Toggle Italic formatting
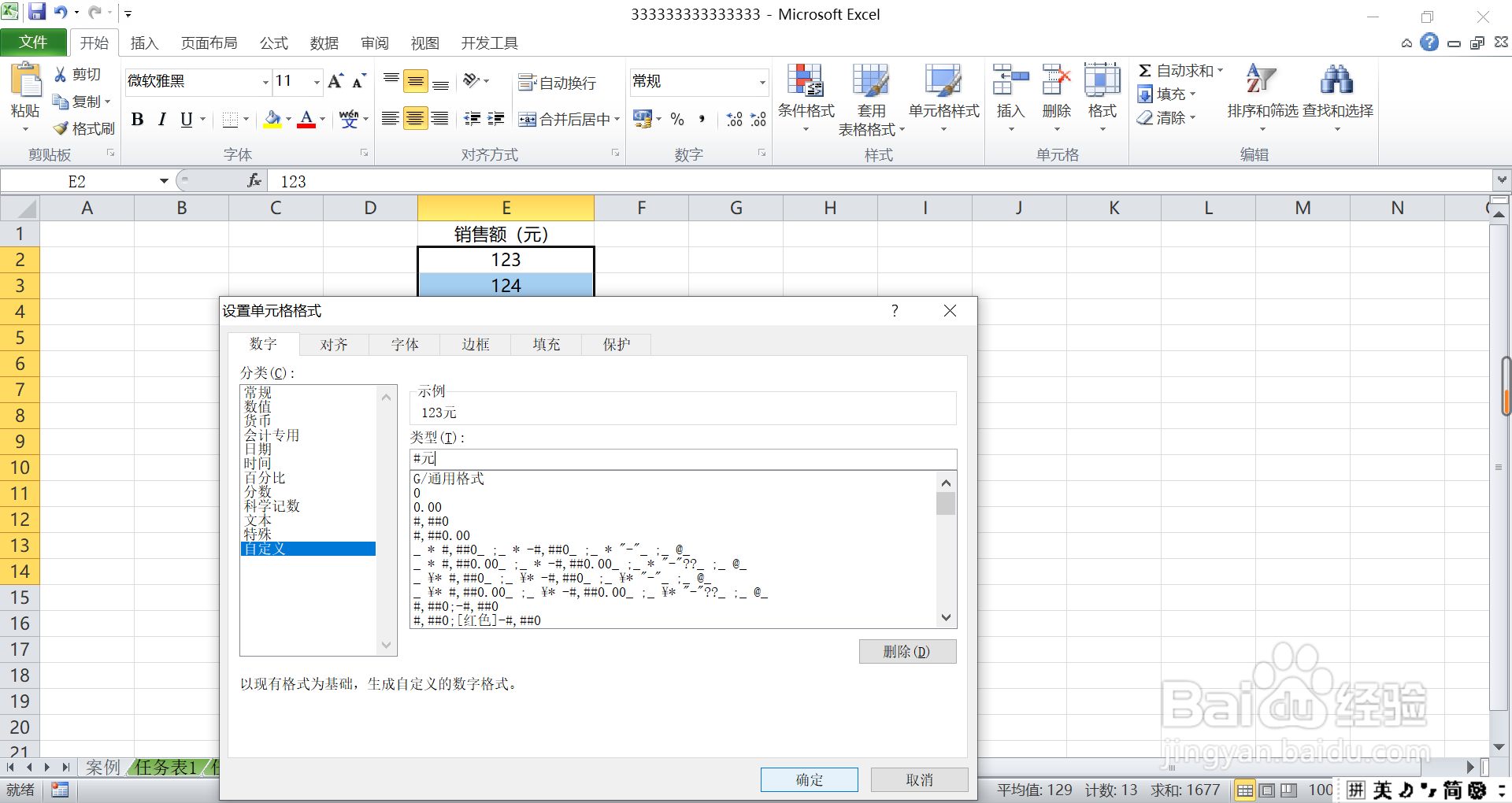The width and height of the screenshot is (1512, 803). (x=162, y=119)
